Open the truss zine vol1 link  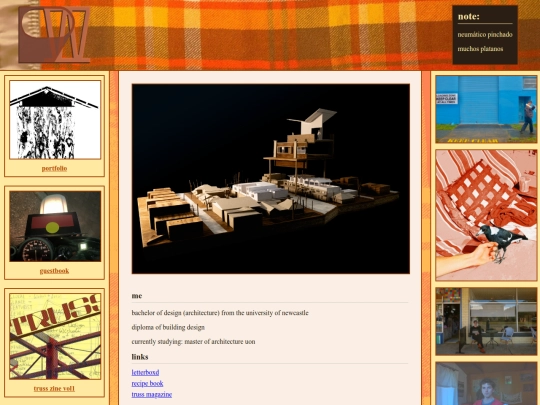tap(54, 388)
